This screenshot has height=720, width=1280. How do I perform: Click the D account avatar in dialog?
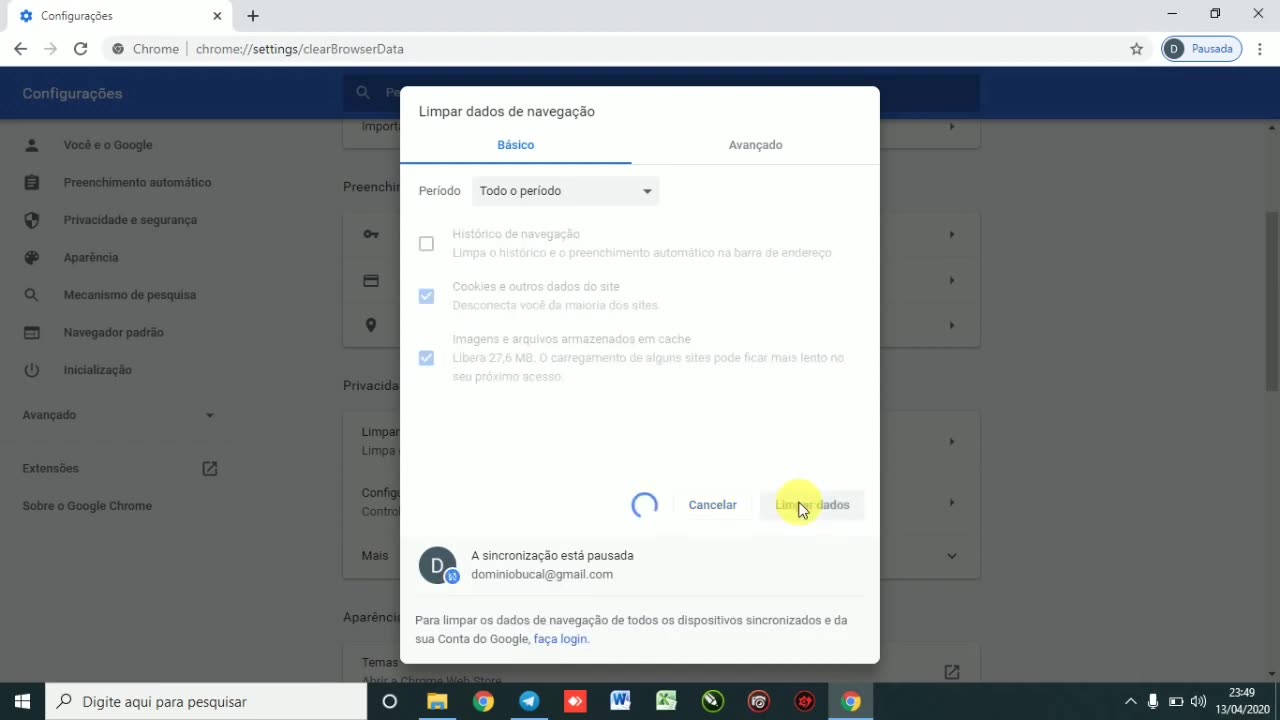tap(437, 565)
